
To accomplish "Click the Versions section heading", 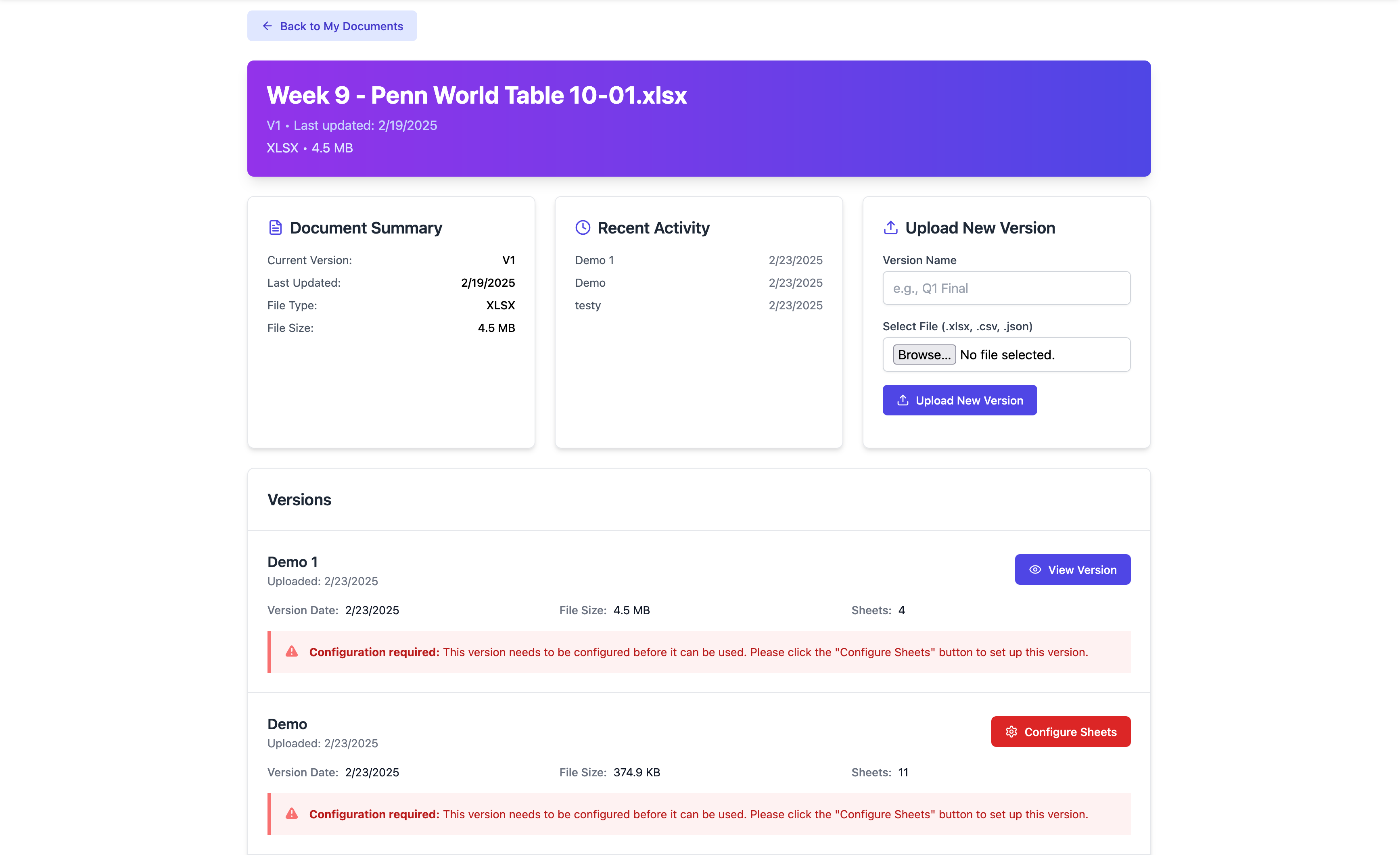I will click(299, 500).
